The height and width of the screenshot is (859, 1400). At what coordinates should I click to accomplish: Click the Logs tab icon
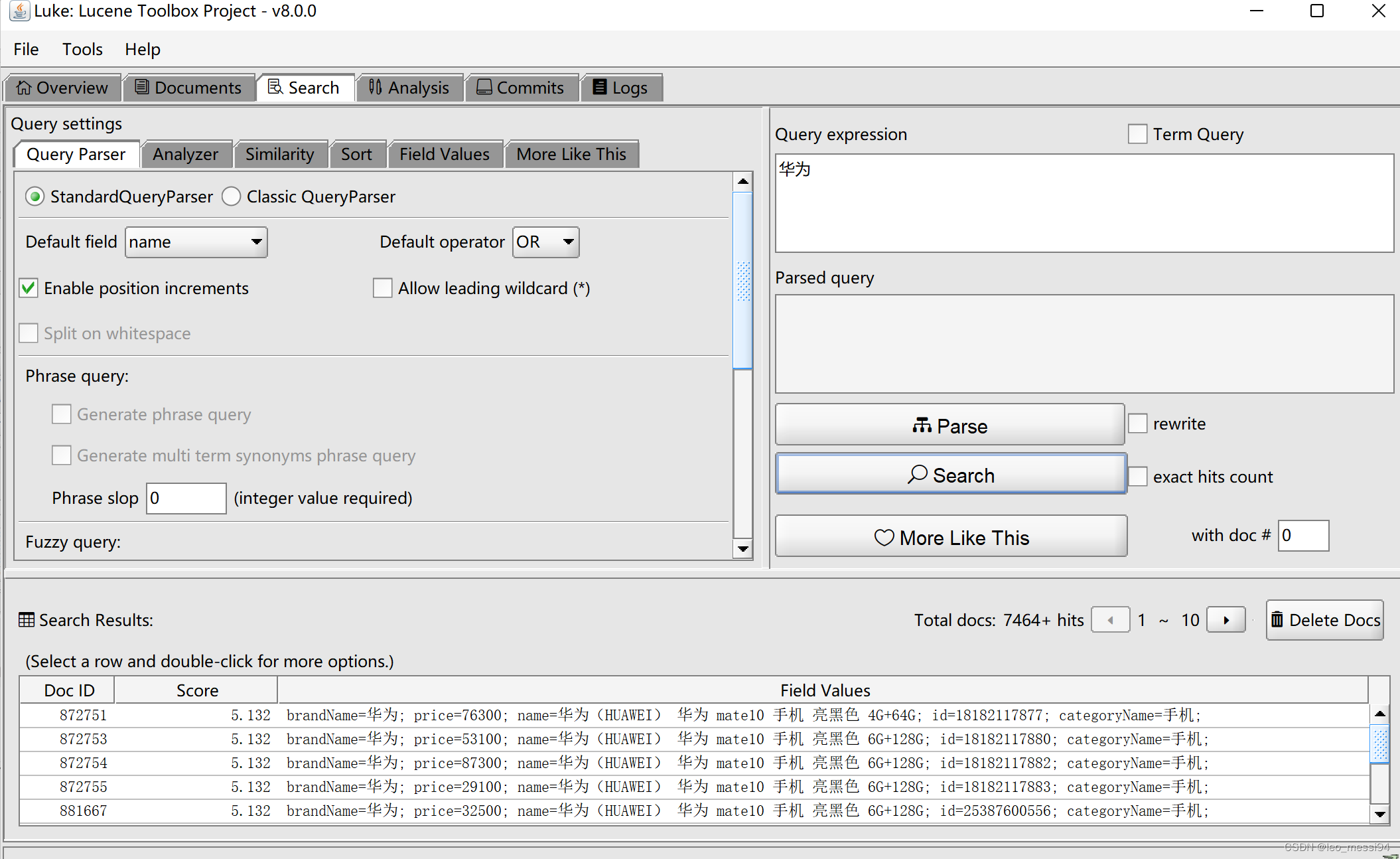pos(599,87)
